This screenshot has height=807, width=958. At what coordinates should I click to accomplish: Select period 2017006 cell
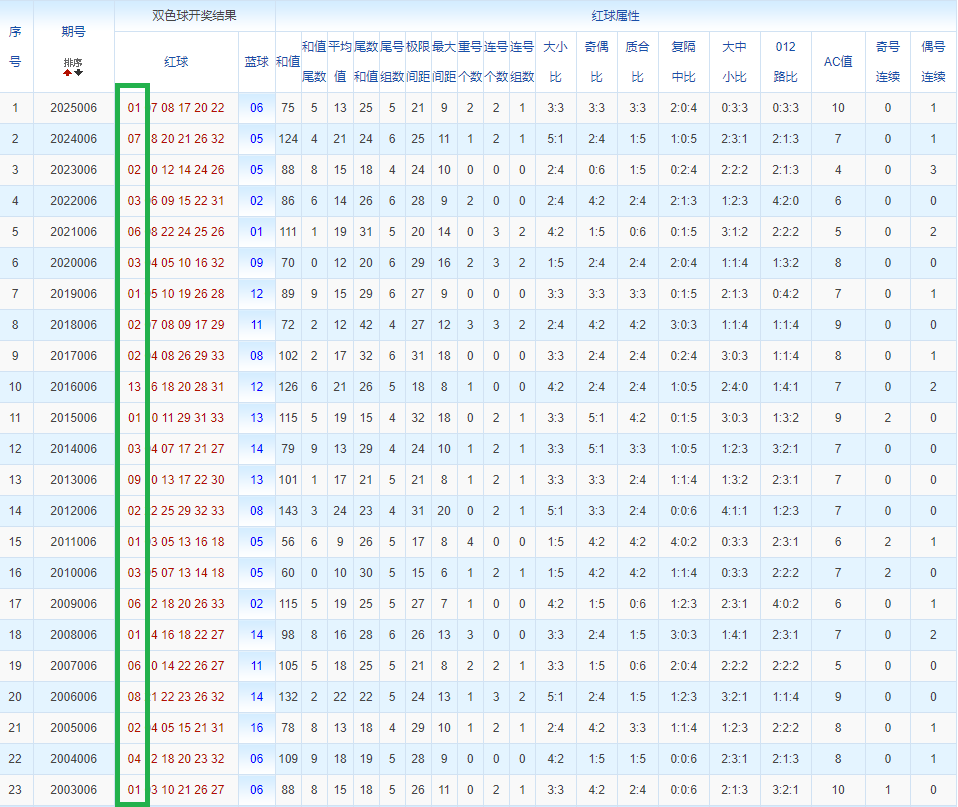click(x=73, y=356)
